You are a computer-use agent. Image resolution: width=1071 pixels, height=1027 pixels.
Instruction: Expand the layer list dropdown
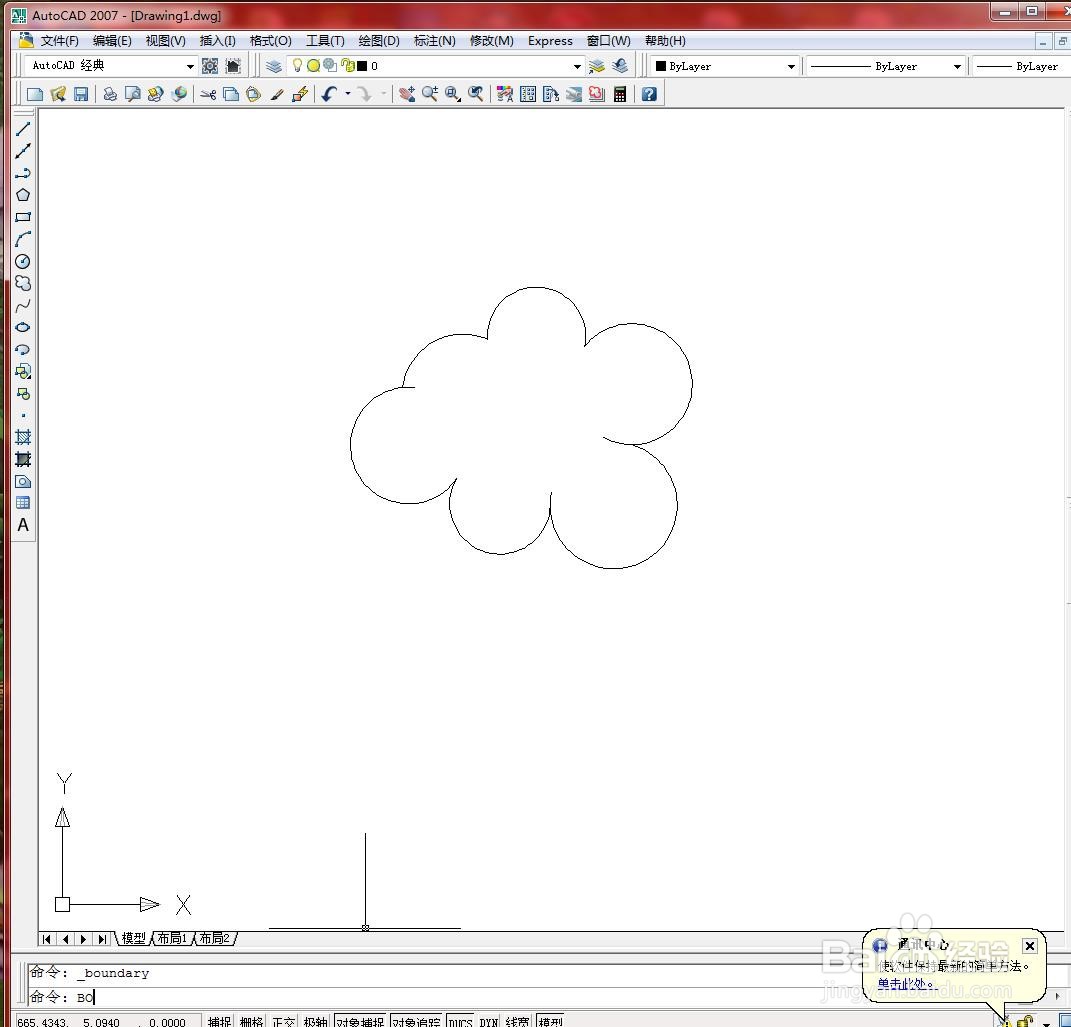[577, 66]
